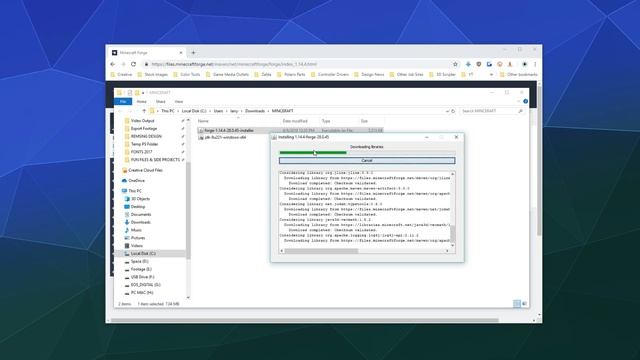
Task: Open FUN FILES & SIDE PROJECTS folder
Action: (155, 160)
